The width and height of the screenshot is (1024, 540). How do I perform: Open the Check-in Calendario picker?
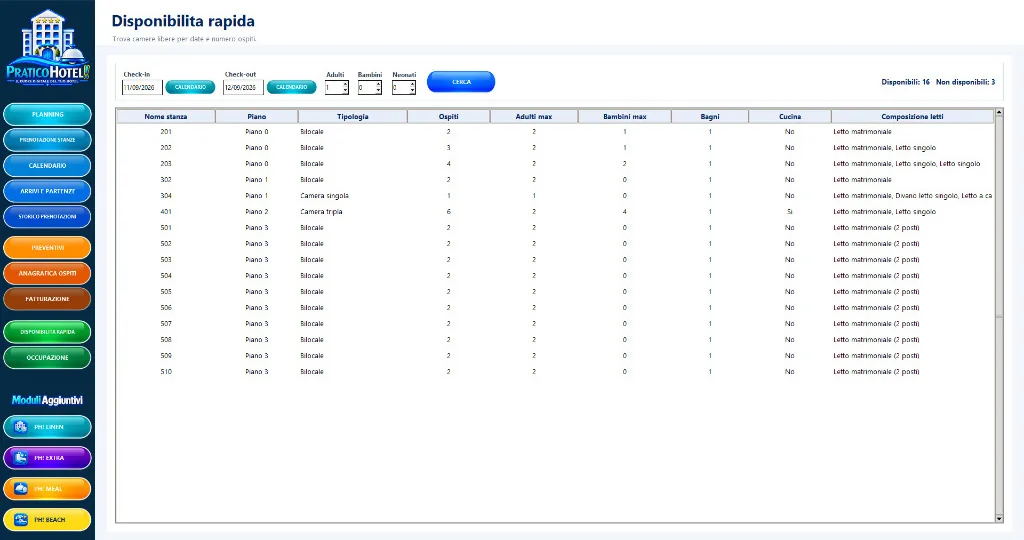[190, 87]
